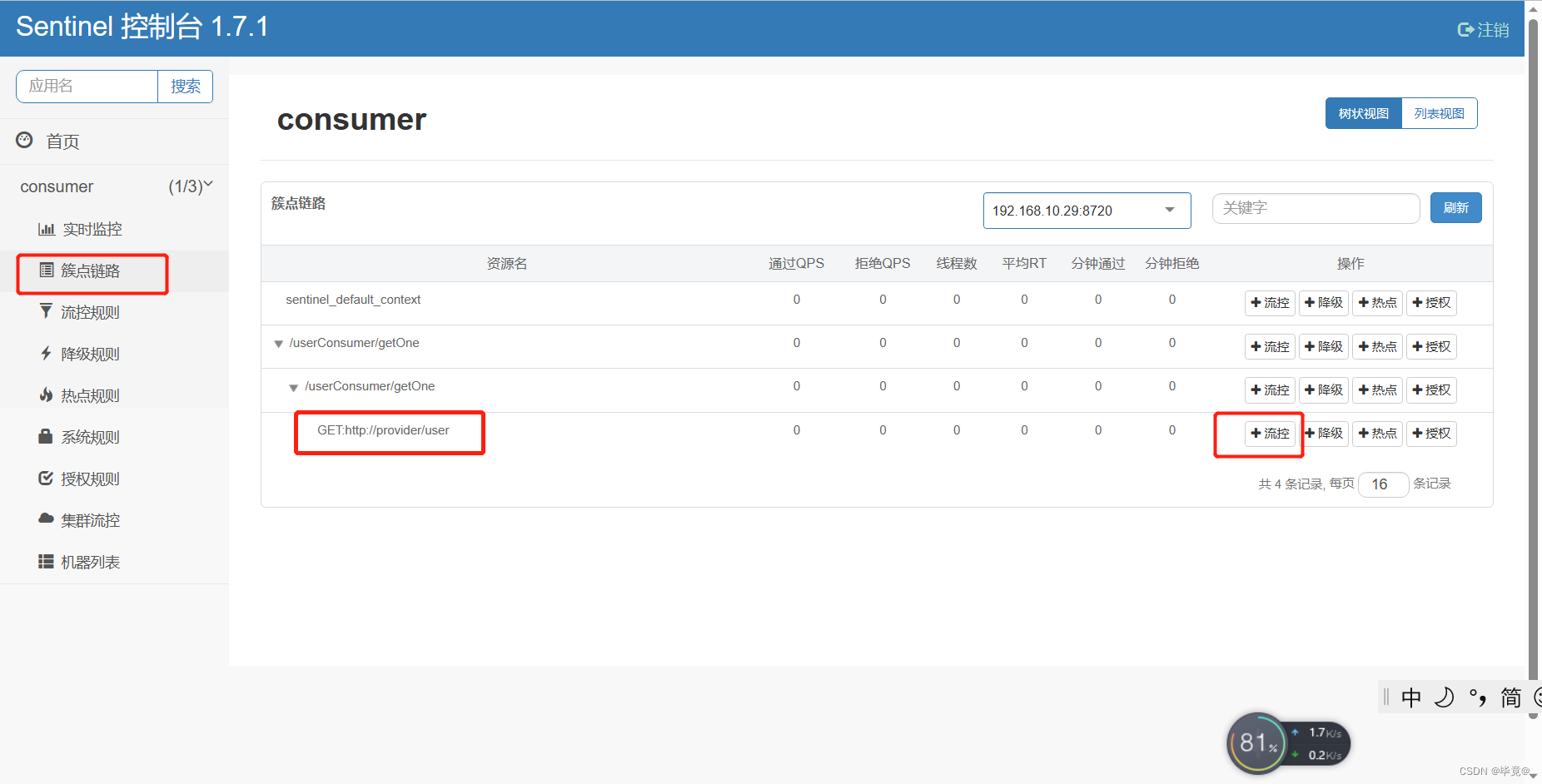Add 降级 for GET:http://provider/user
The width and height of the screenshot is (1542, 784).
coord(1324,434)
